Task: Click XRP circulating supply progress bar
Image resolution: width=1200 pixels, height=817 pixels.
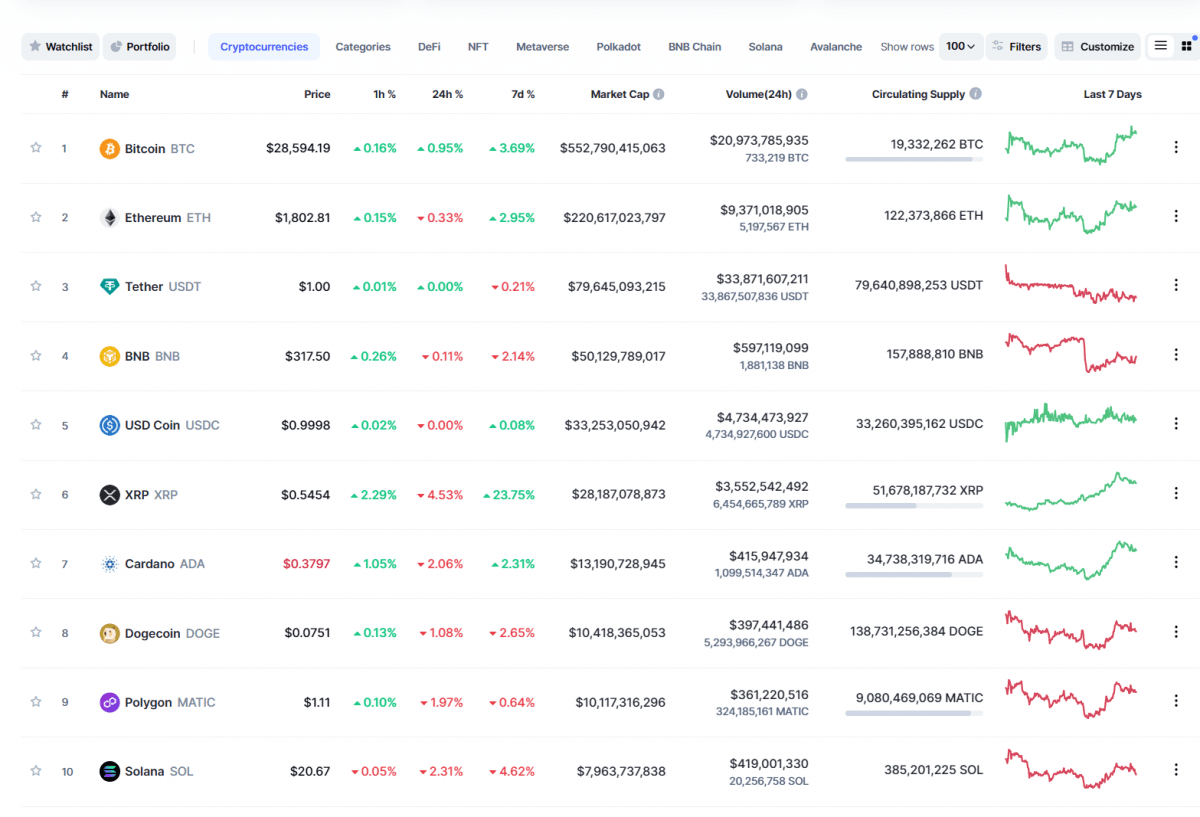Action: (914, 505)
